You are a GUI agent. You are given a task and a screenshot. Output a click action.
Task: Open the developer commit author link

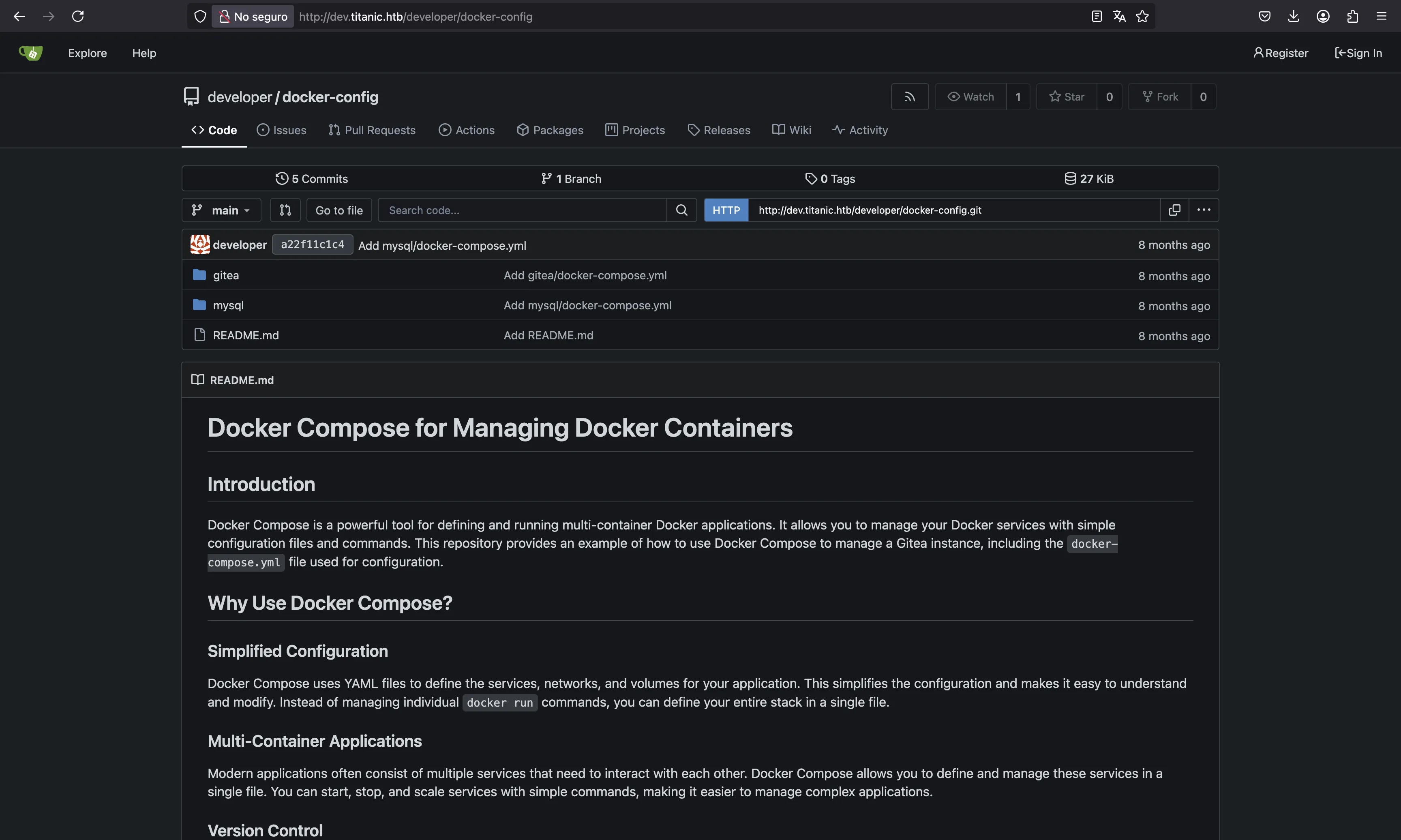[x=240, y=244]
